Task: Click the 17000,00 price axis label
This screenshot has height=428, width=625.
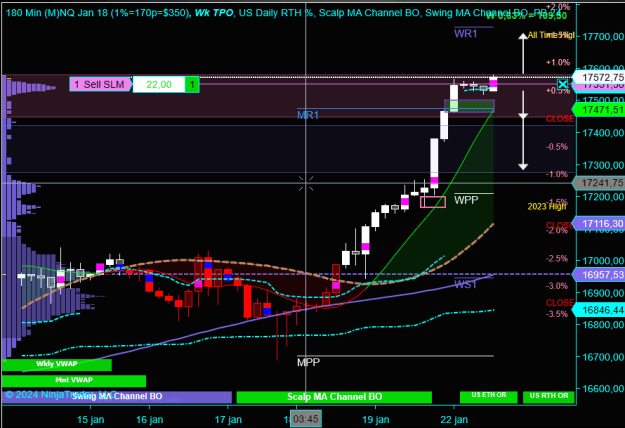Action: (603, 261)
